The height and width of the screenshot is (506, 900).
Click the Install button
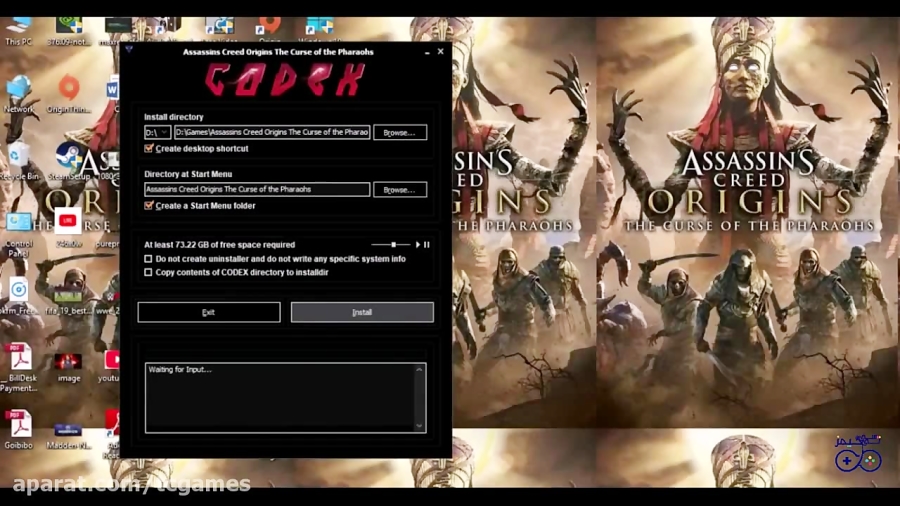click(362, 312)
